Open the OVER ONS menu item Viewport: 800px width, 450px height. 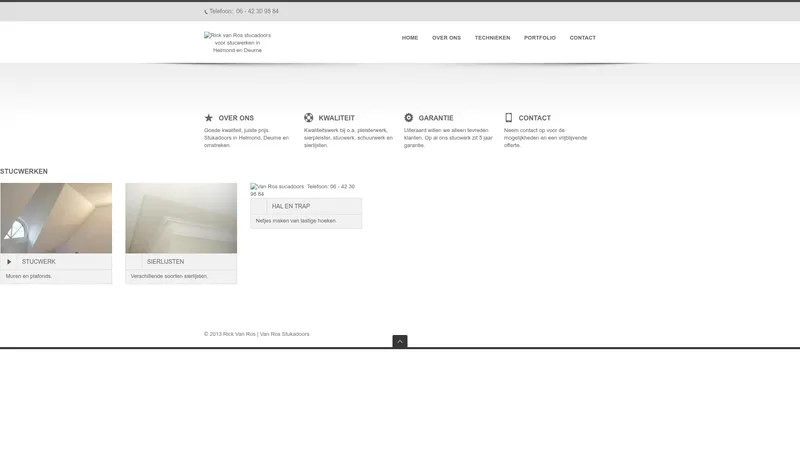tap(446, 38)
